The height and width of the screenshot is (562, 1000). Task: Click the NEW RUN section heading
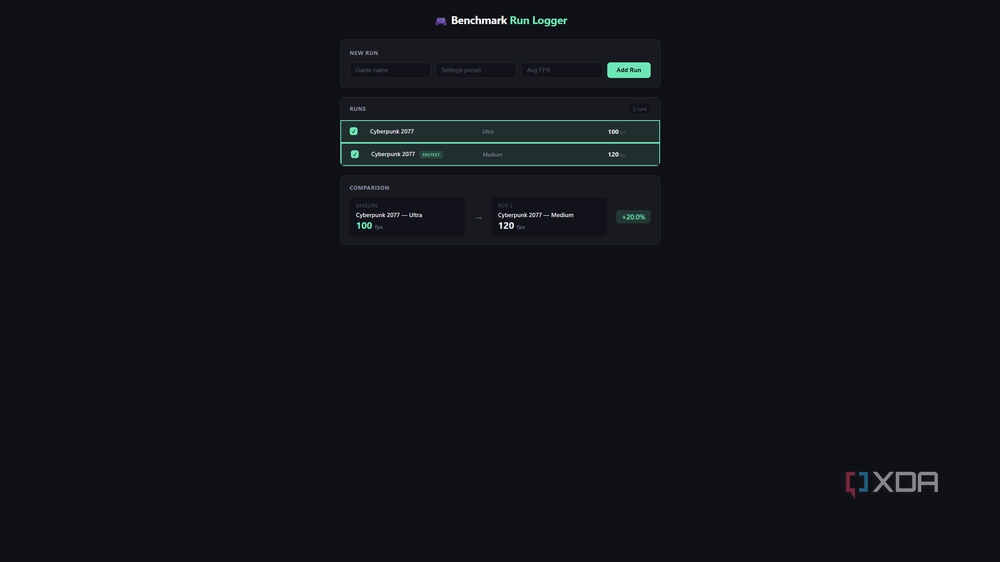364,53
